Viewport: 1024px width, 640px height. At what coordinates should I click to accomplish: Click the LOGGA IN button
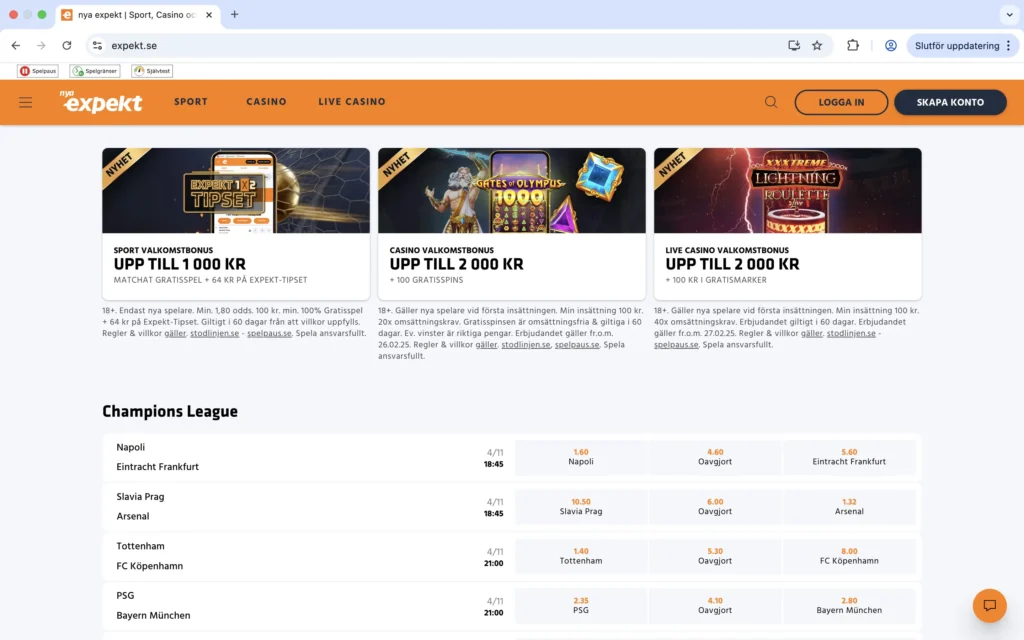[841, 103]
